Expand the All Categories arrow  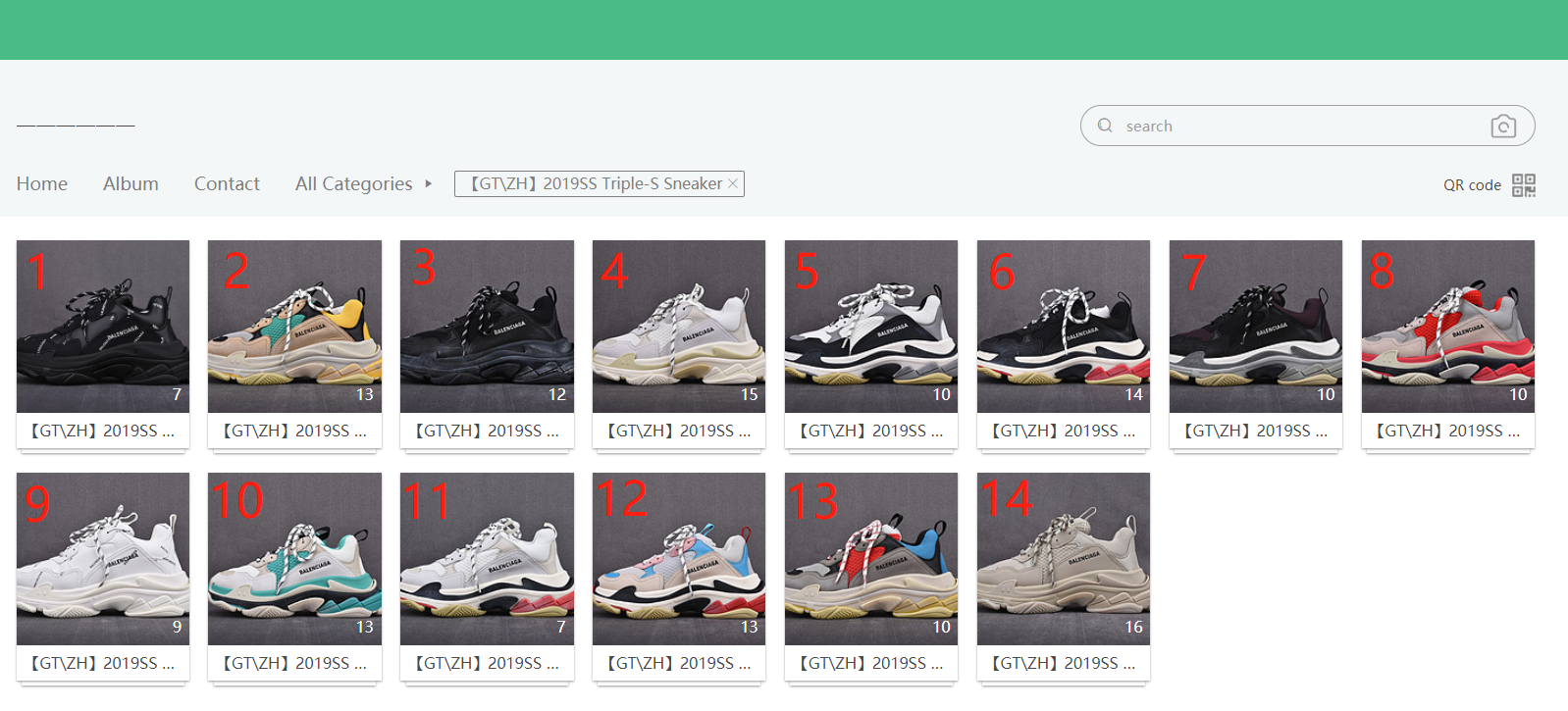click(x=429, y=183)
